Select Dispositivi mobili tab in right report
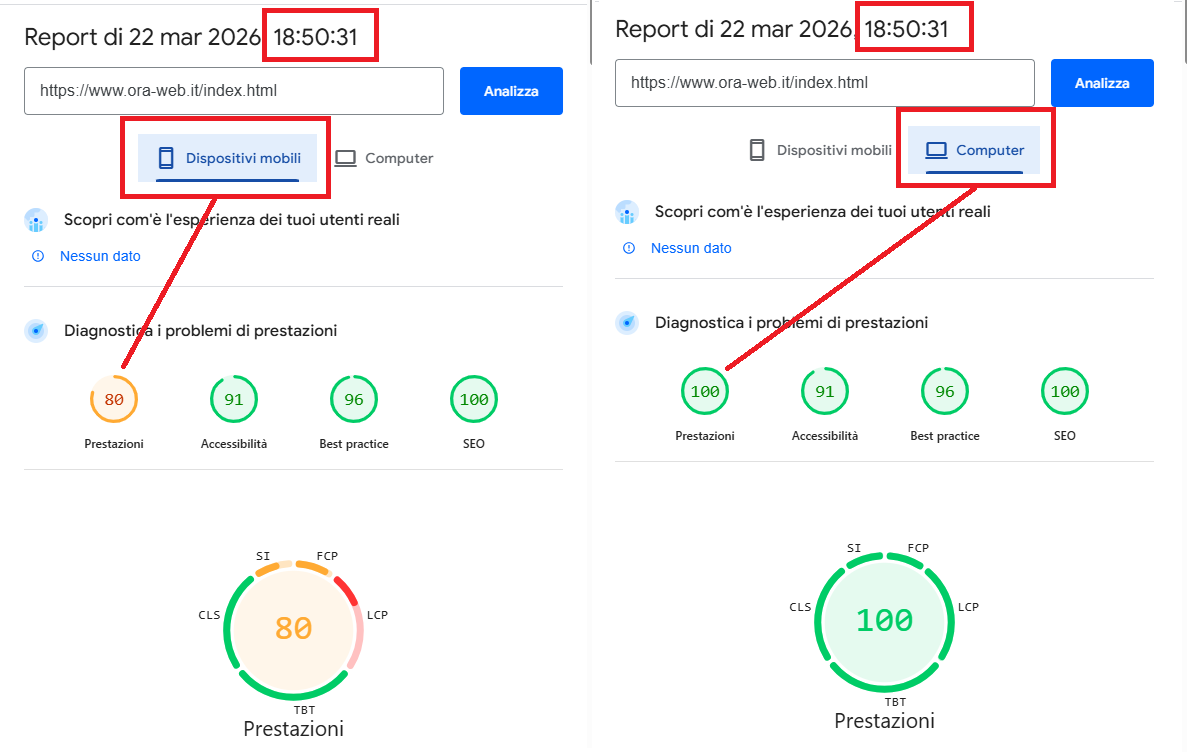The image size is (1187, 752). click(820, 150)
